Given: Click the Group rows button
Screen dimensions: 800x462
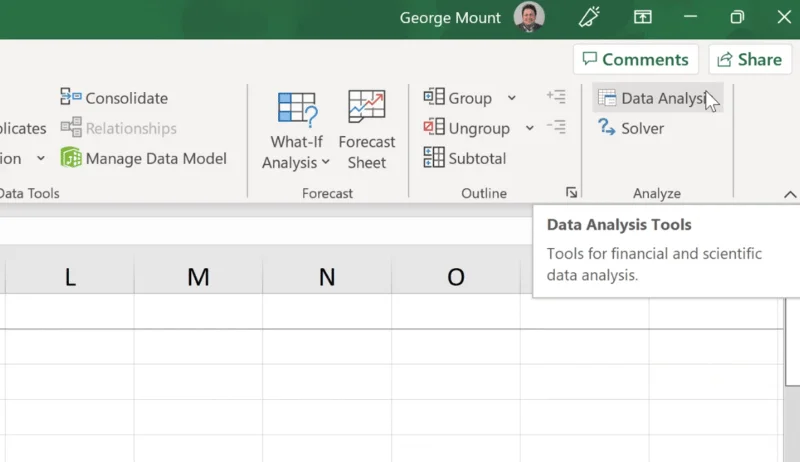Looking at the screenshot, I should point(458,97).
